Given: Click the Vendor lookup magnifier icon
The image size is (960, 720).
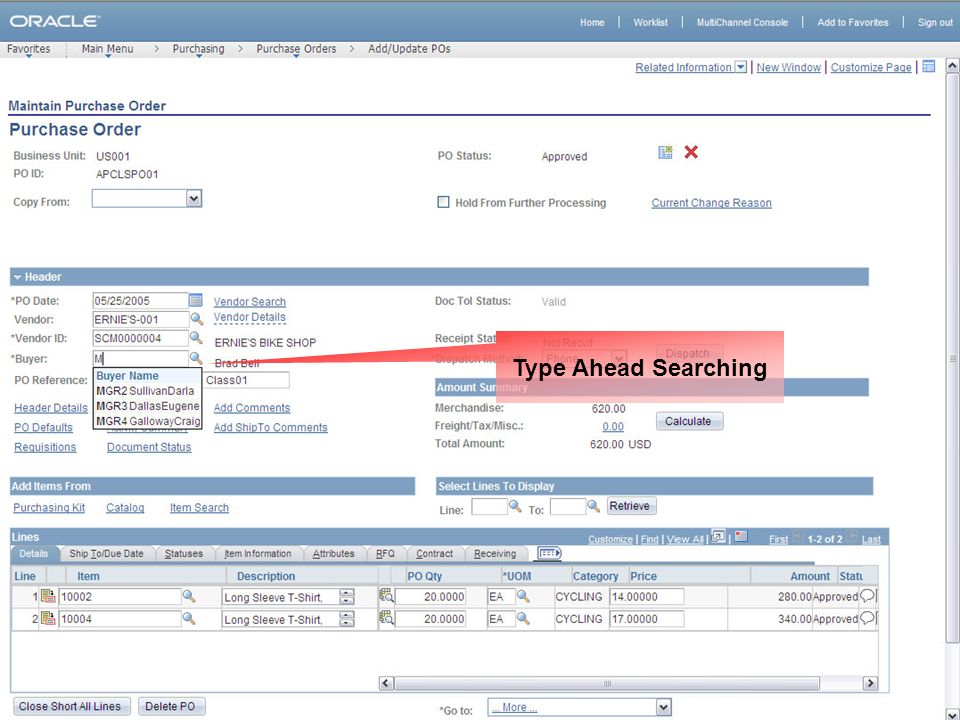Looking at the screenshot, I should (197, 318).
